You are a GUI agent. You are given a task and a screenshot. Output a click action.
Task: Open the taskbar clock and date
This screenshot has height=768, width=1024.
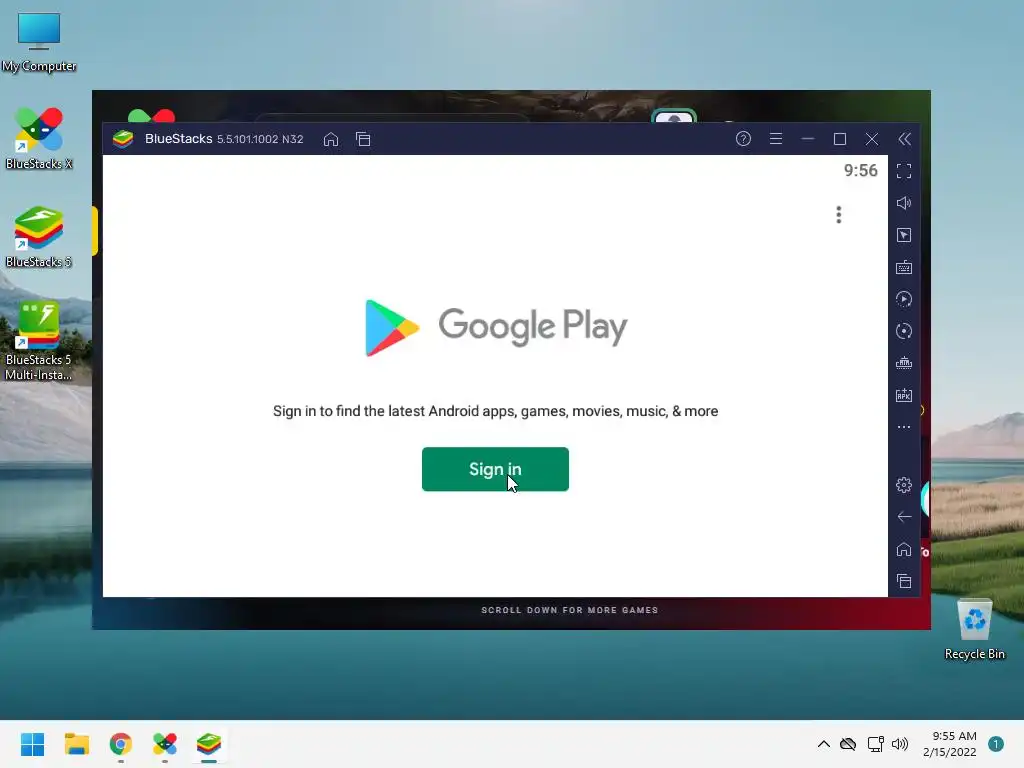(x=950, y=744)
